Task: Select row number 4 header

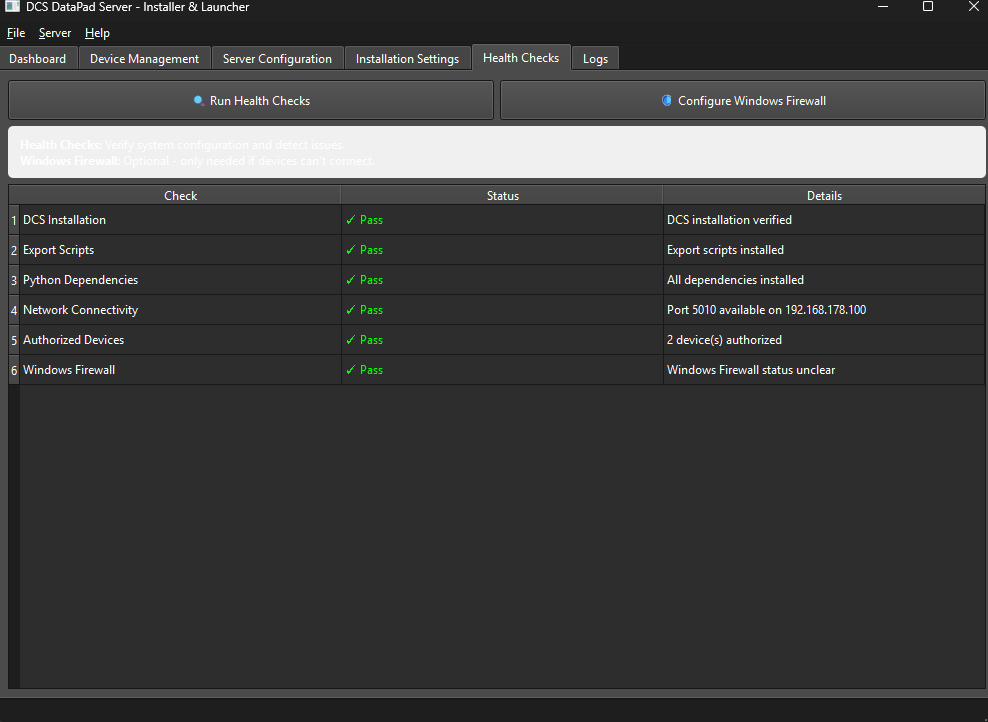Action: [14, 310]
